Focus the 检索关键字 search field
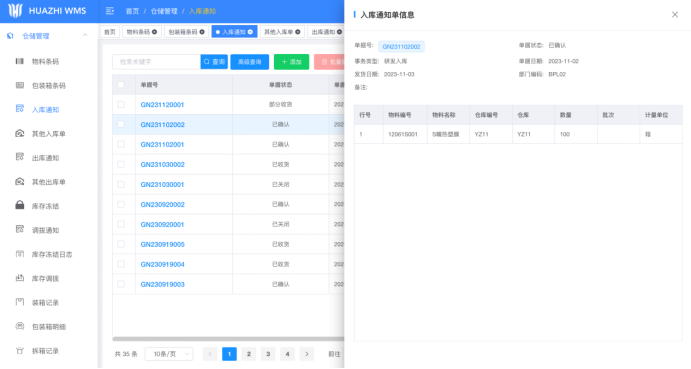This screenshot has height=369, width=691. click(x=156, y=62)
